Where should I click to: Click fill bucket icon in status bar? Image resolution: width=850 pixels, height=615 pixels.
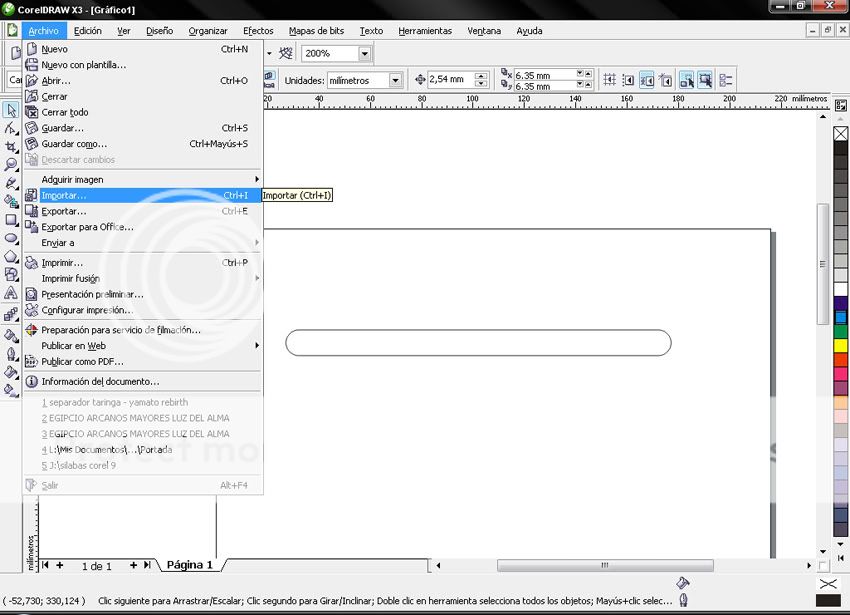[x=683, y=583]
